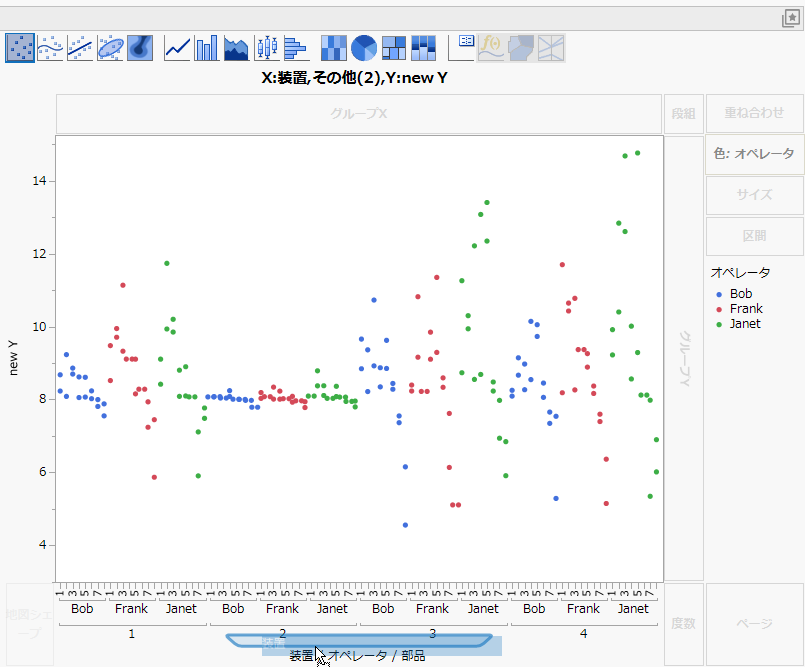Add the Caption Box element

pos(462,48)
